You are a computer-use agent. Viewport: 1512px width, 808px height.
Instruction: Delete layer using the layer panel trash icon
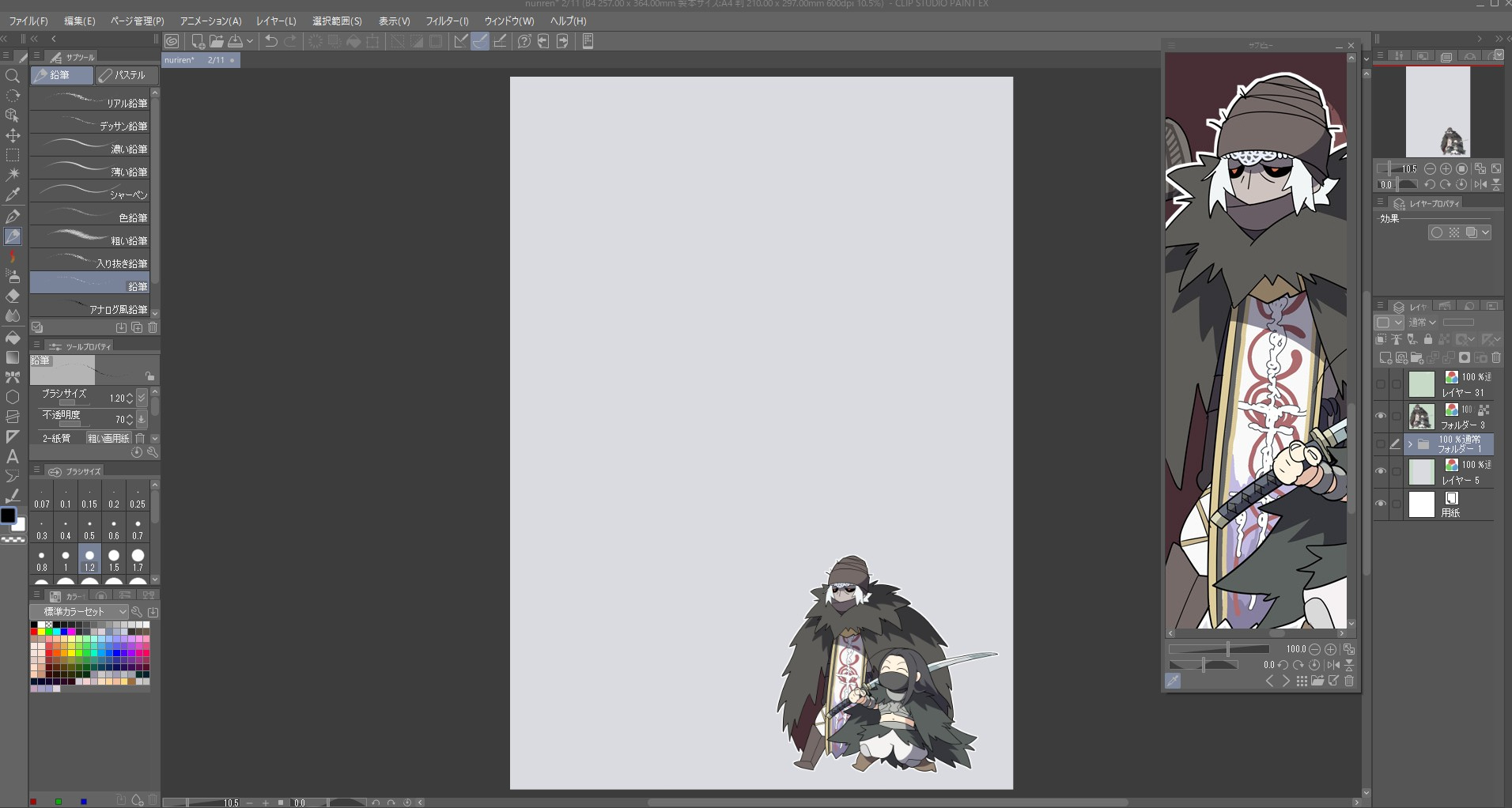(x=1496, y=358)
